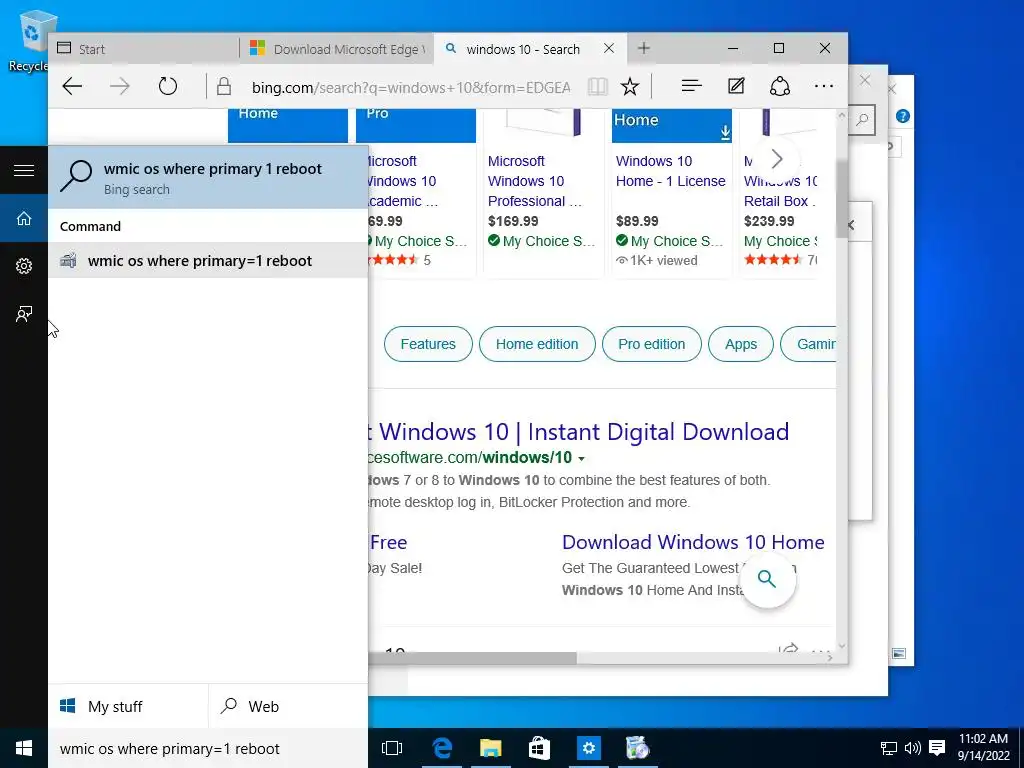Click the address bar lock icon
This screenshot has width=1024, height=768.
[224, 86]
